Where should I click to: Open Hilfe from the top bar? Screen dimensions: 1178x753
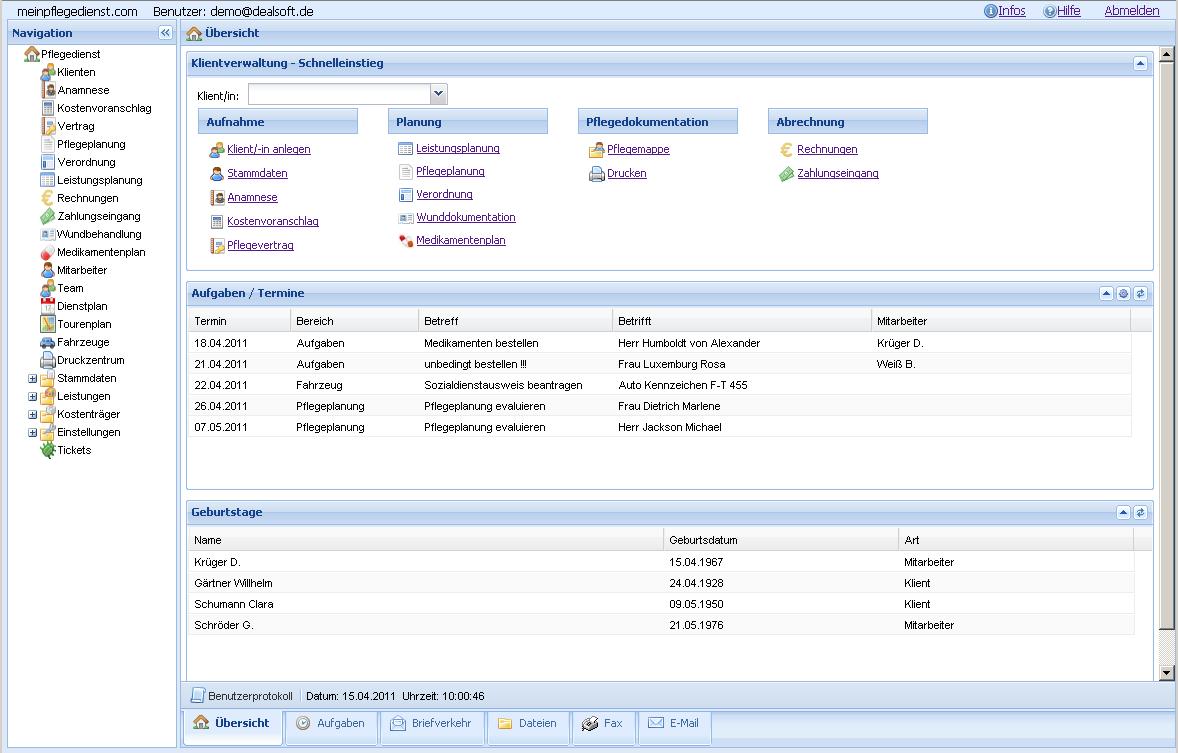tap(1062, 11)
